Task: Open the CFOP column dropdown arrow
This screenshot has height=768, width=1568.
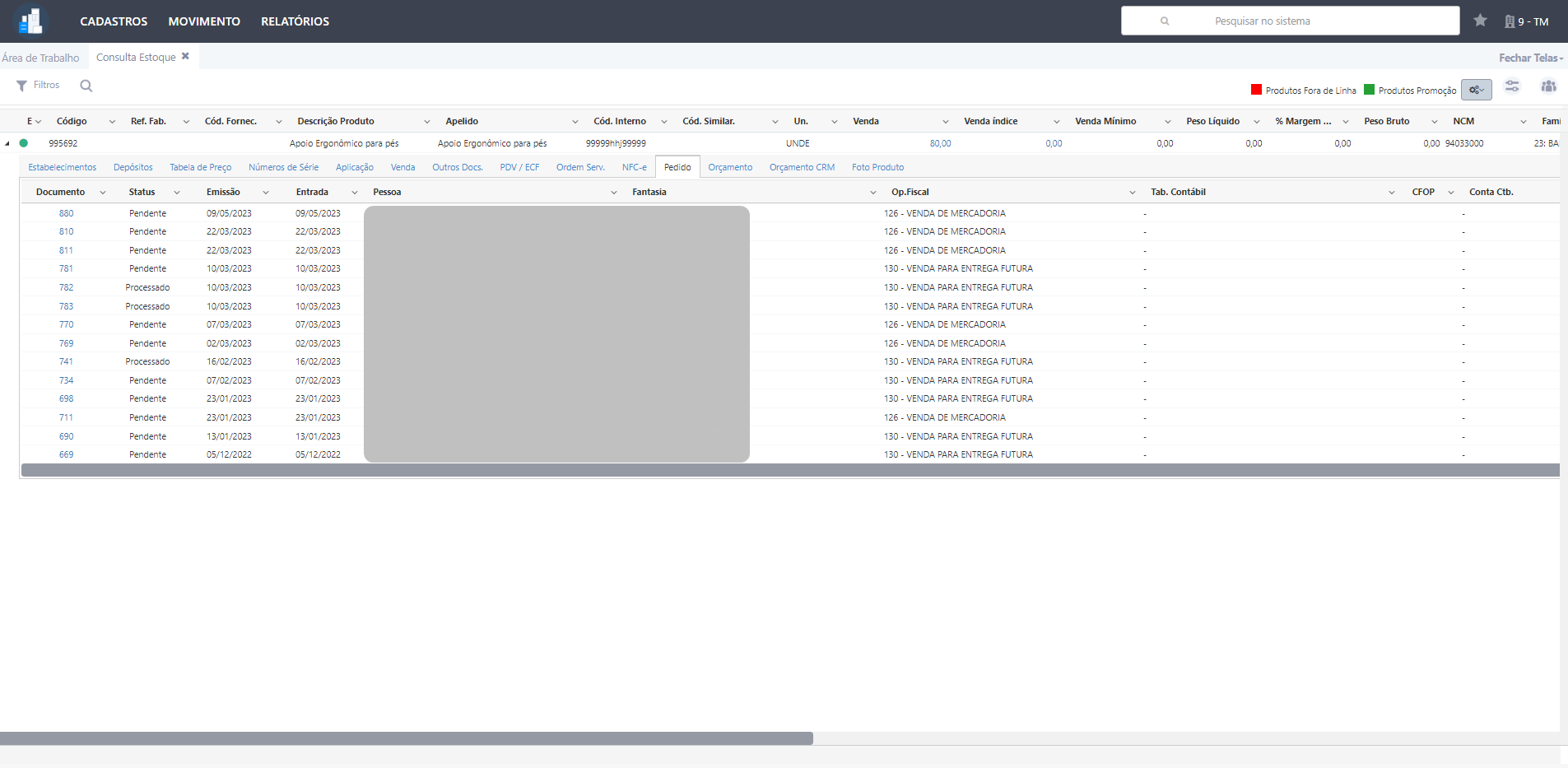Action: pos(1450,193)
